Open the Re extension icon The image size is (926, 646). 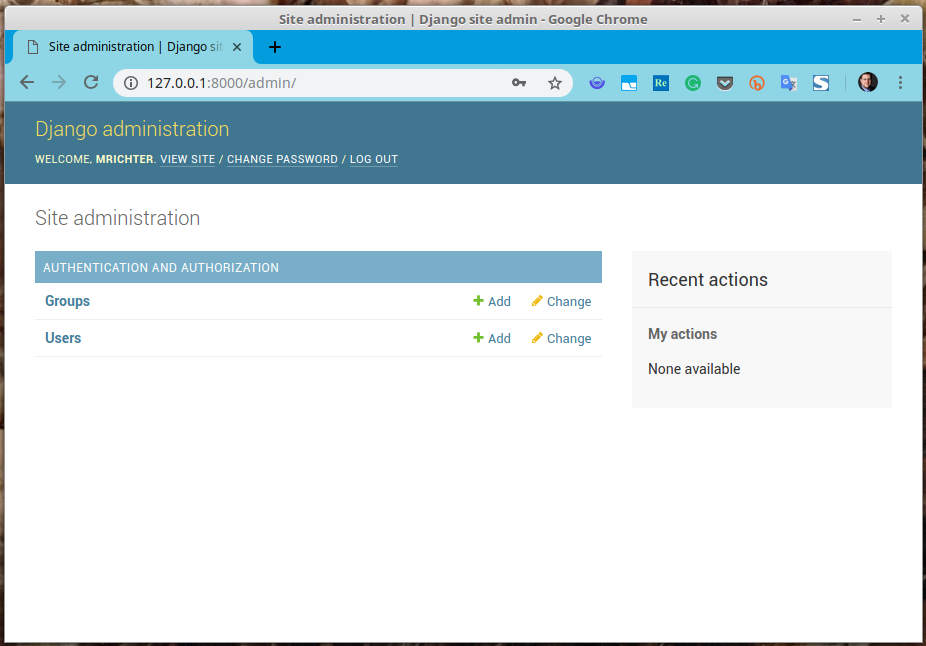(x=661, y=83)
